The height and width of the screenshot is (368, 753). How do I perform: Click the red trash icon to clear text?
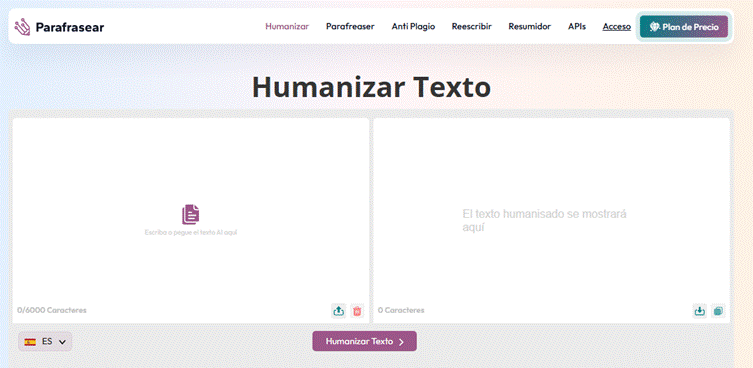point(357,311)
